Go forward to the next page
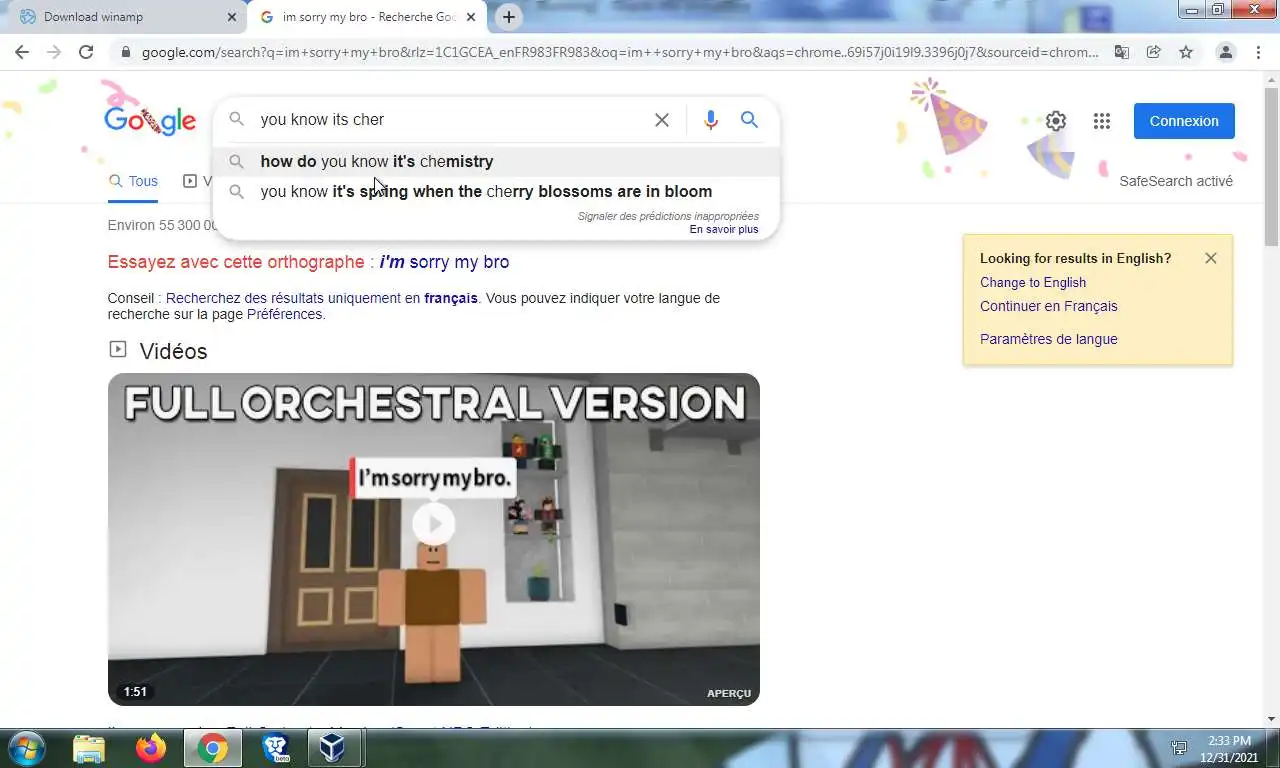 pyautogui.click(x=54, y=52)
